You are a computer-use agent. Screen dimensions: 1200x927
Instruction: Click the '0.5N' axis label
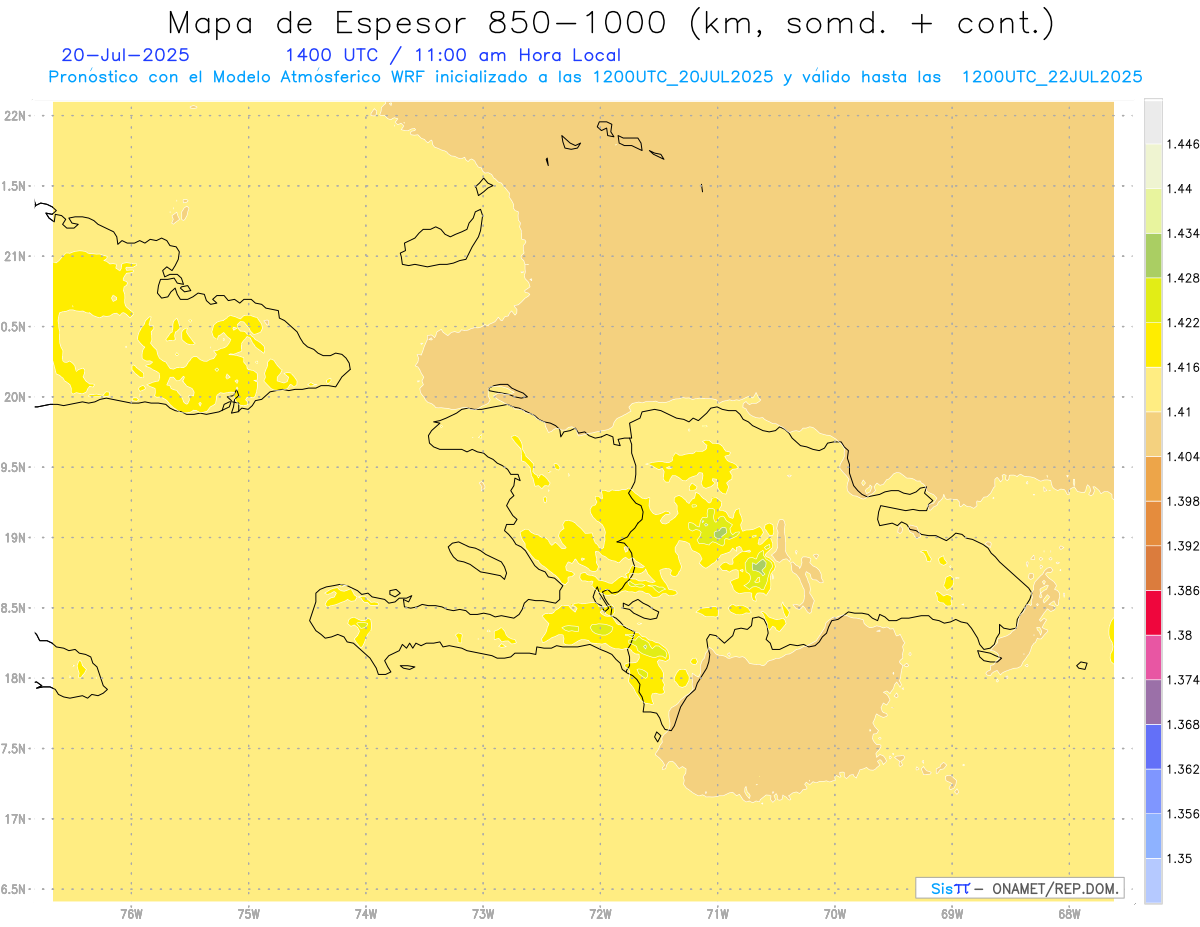click(14, 327)
